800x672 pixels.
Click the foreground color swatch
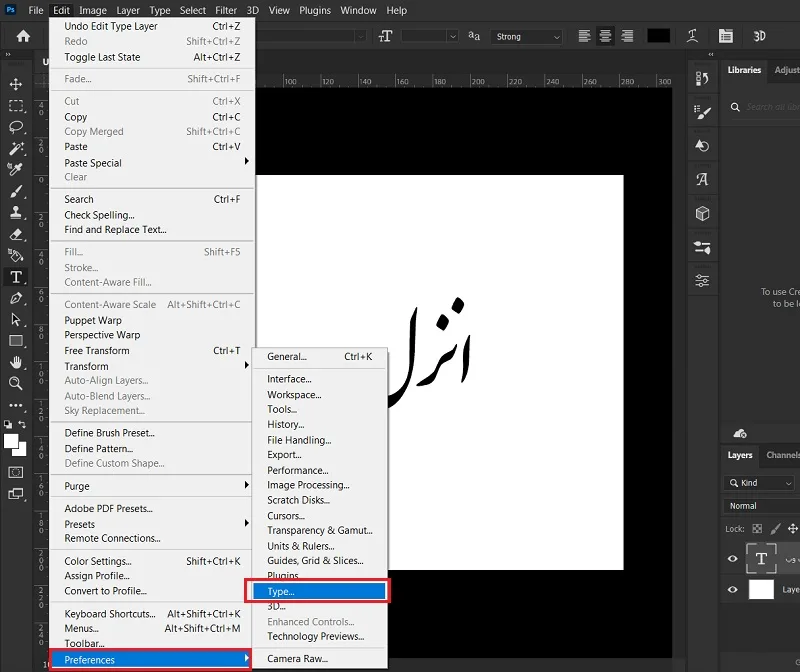pos(11,441)
